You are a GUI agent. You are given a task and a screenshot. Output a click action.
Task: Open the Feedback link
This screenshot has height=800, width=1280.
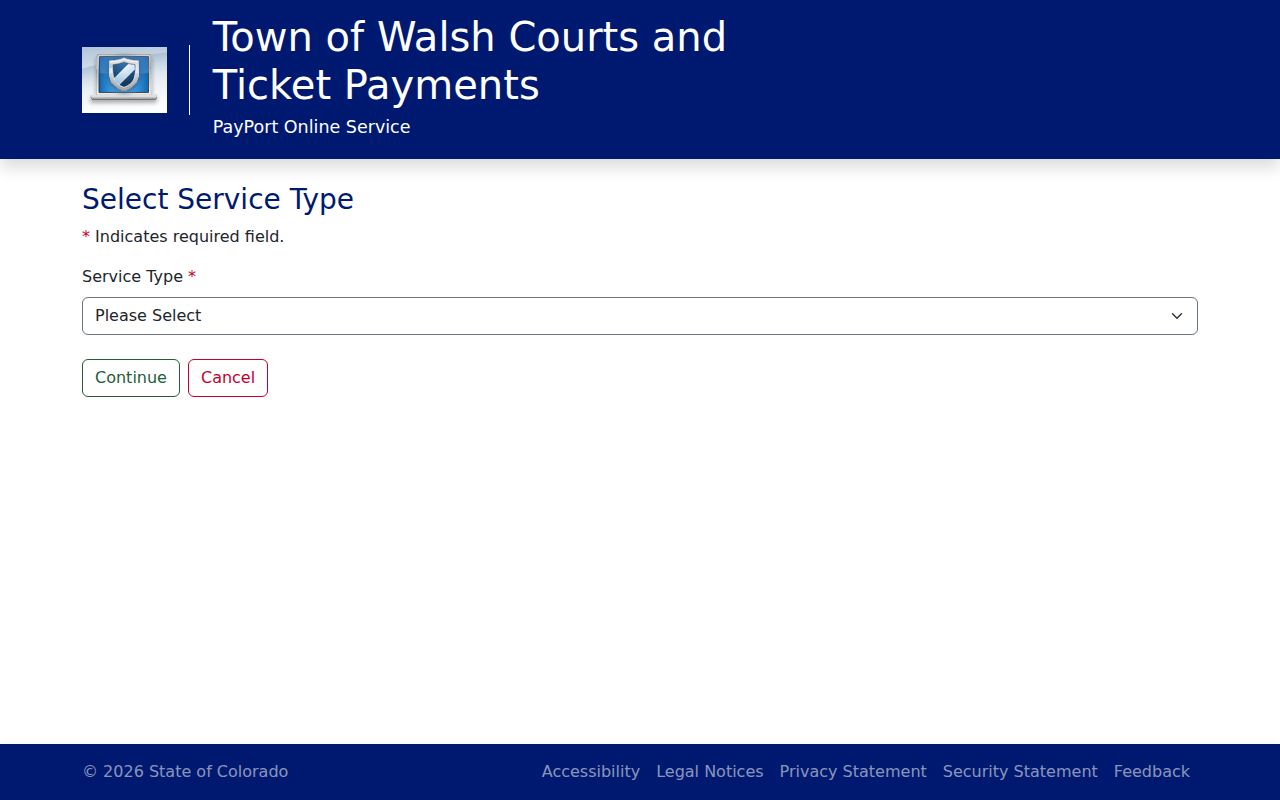click(x=1152, y=772)
